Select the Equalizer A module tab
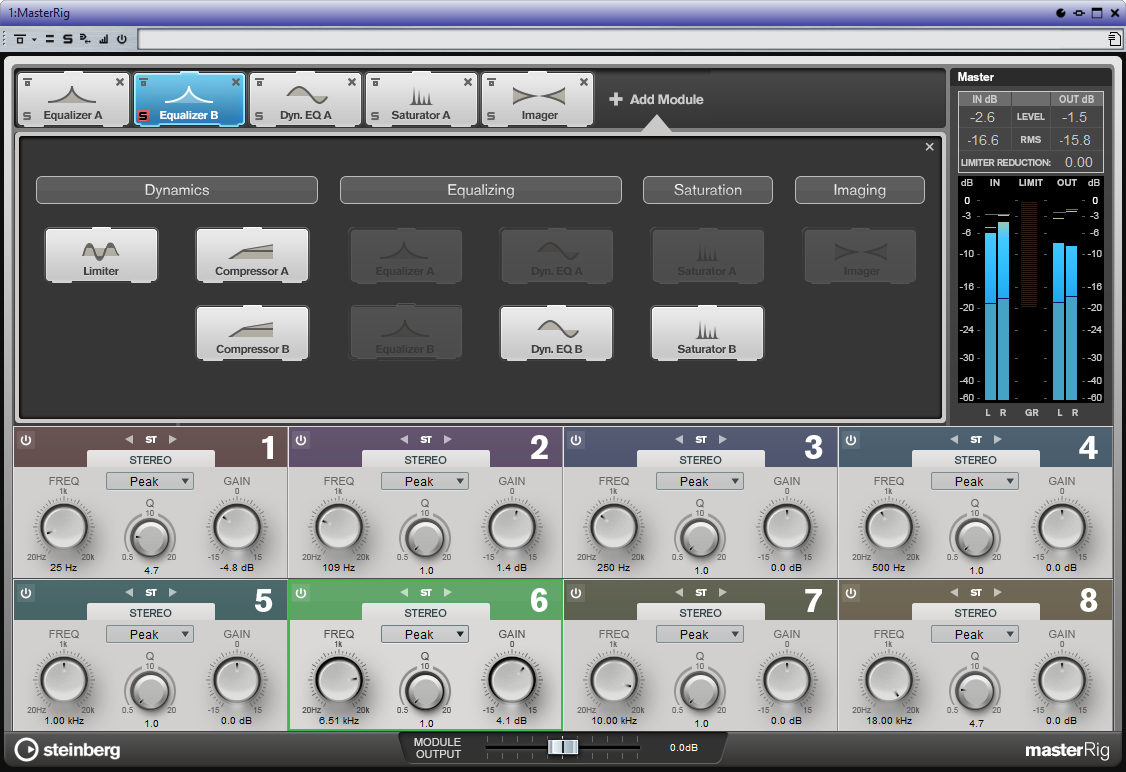 pos(73,100)
